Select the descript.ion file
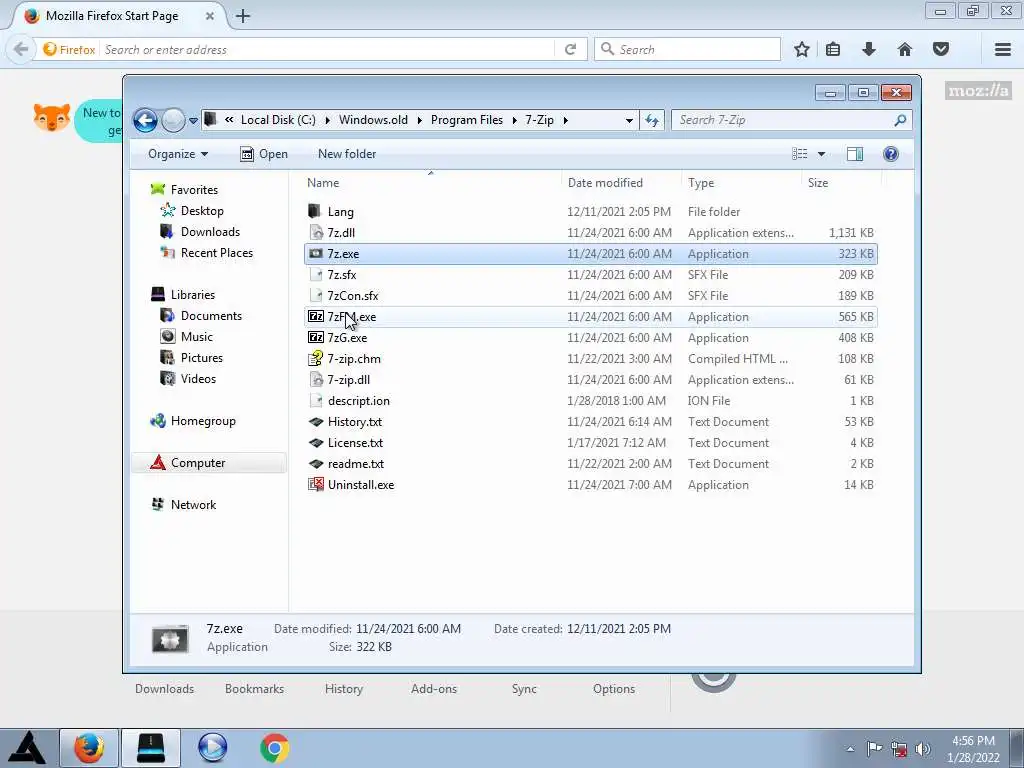Image resolution: width=1024 pixels, height=768 pixels. tap(591, 401)
